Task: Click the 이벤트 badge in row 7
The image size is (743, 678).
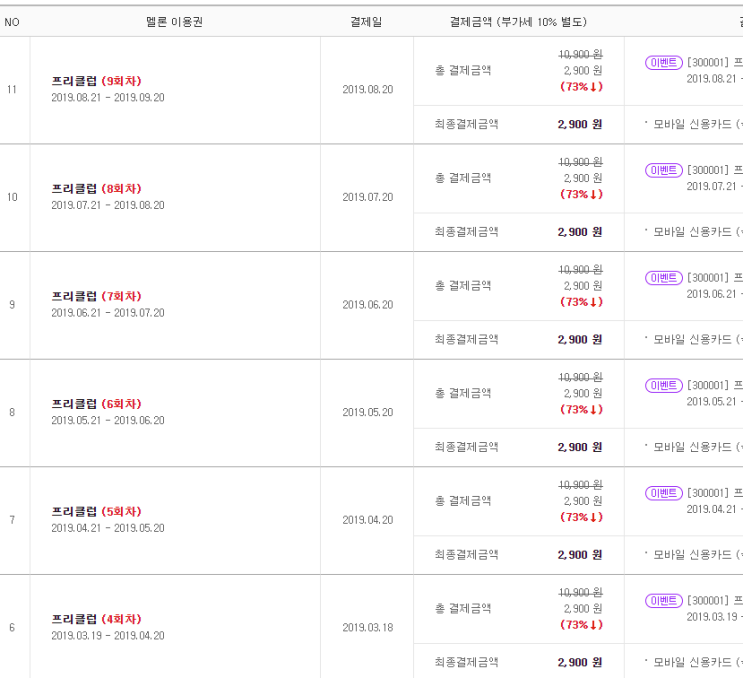Action: 663,493
